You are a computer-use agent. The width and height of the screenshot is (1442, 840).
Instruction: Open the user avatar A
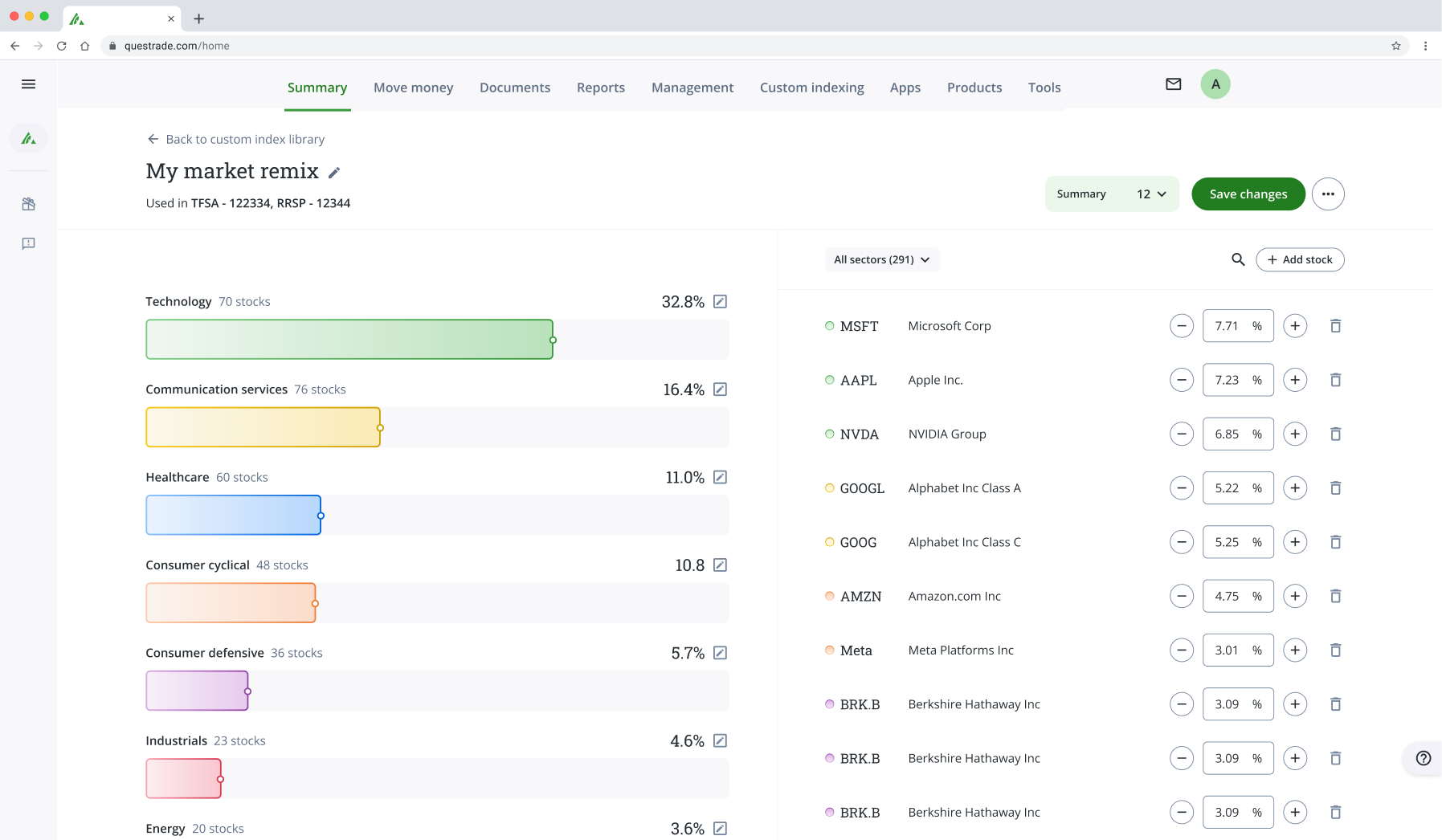pos(1215,84)
